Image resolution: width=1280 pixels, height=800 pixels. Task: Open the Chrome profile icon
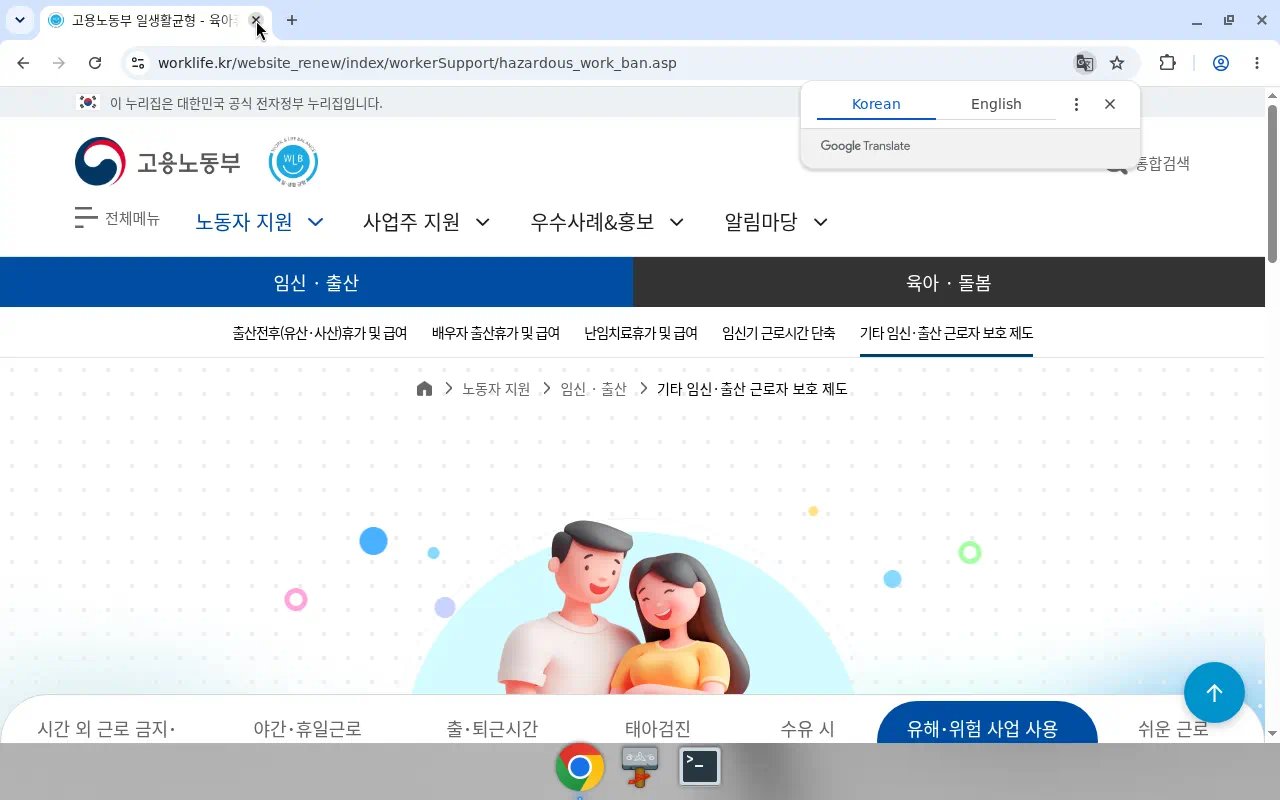click(x=1221, y=63)
